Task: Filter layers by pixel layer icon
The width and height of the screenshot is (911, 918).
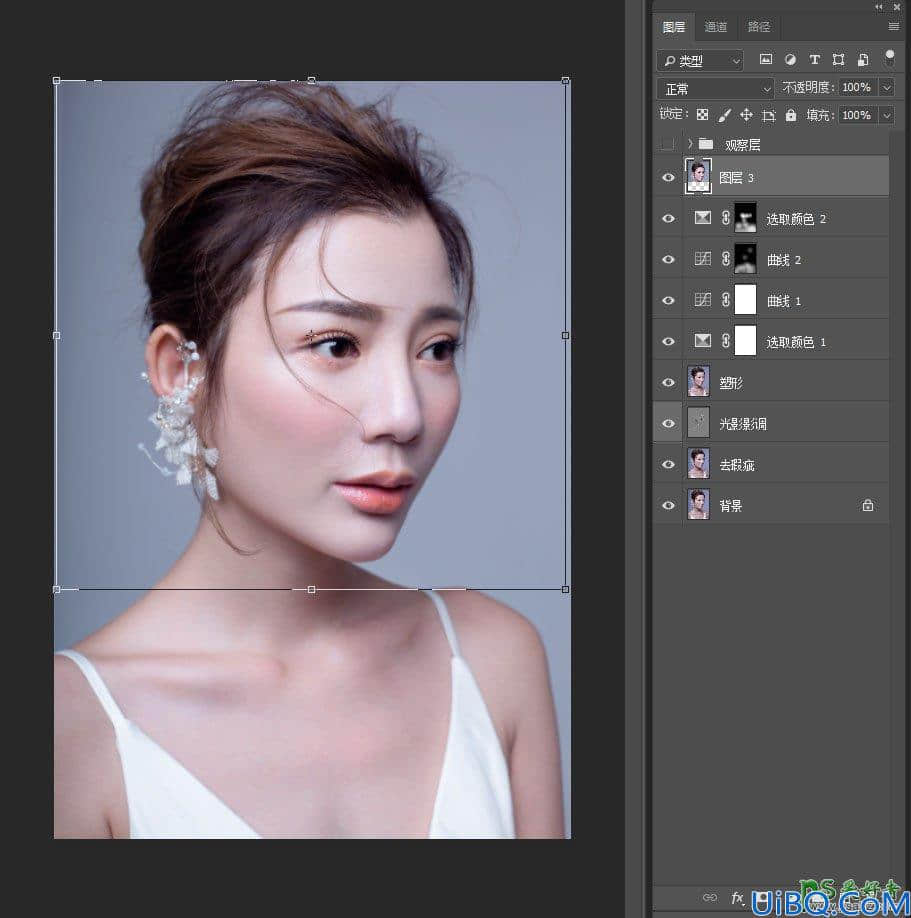Action: click(765, 59)
